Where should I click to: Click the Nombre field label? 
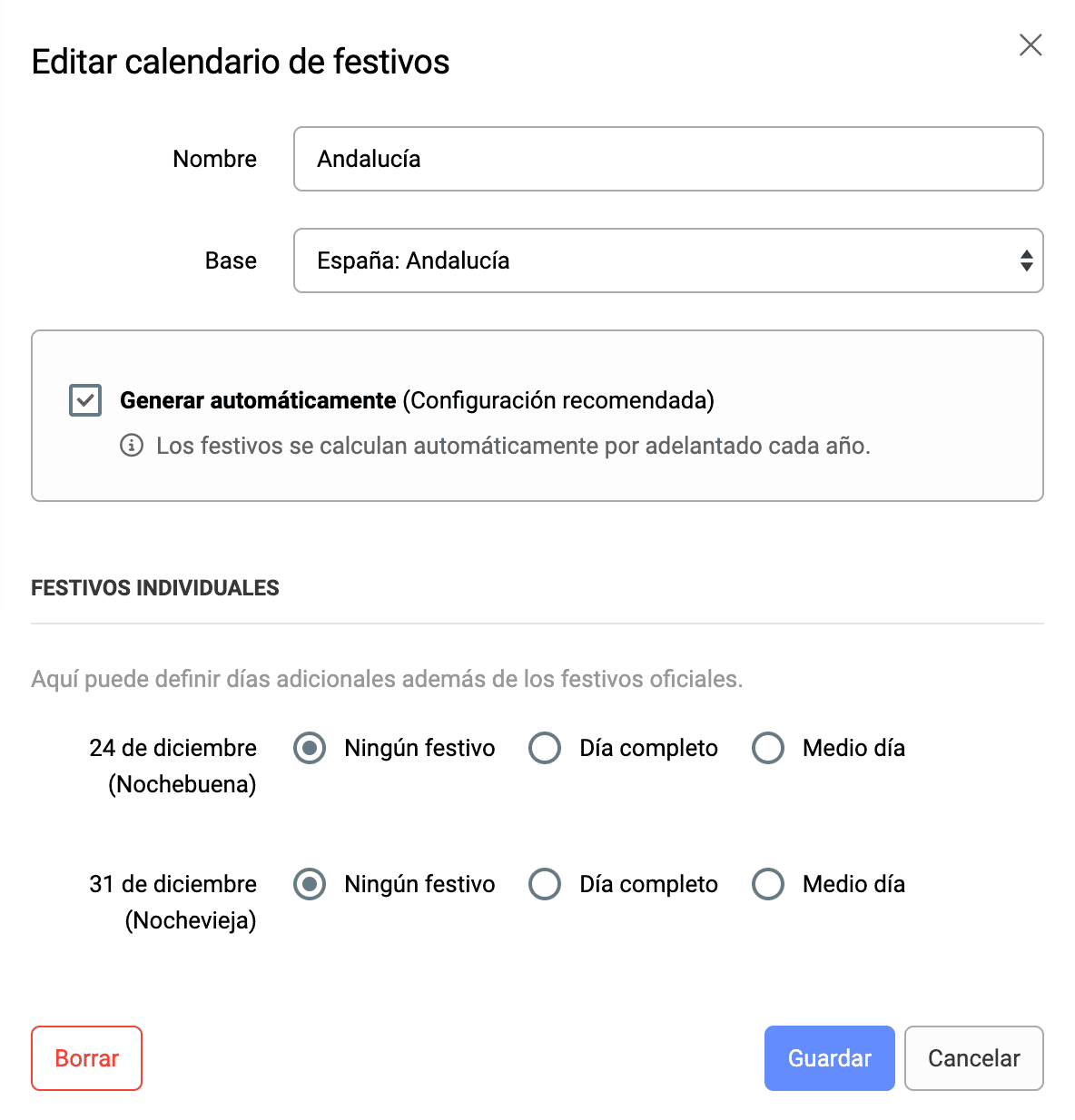click(x=215, y=159)
